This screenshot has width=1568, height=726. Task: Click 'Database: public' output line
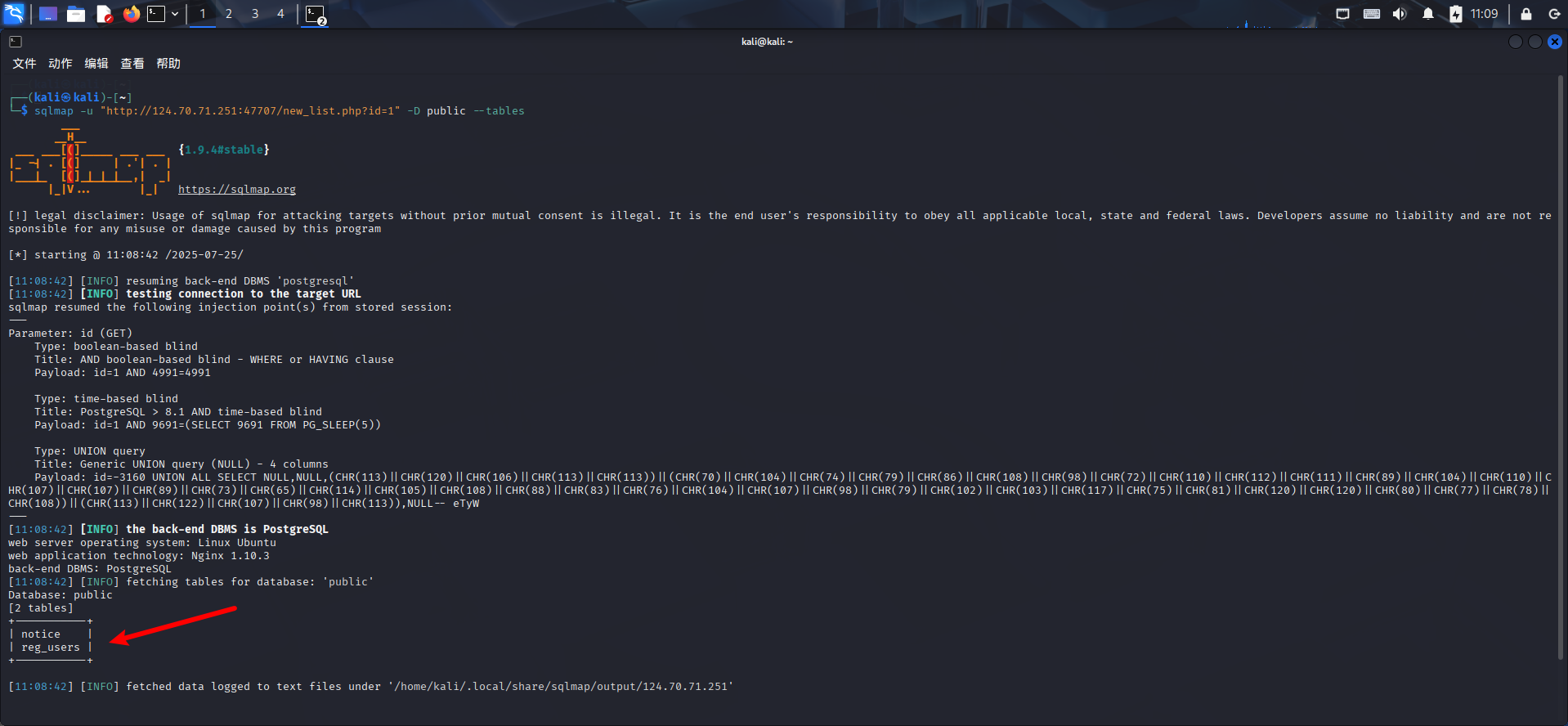click(x=60, y=595)
